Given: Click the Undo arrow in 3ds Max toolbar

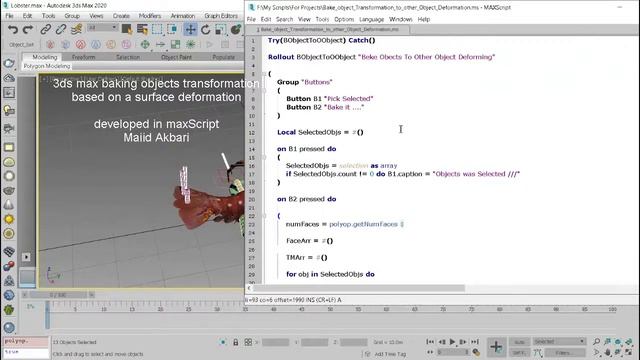Looking at the screenshot, I should coord(13,29).
